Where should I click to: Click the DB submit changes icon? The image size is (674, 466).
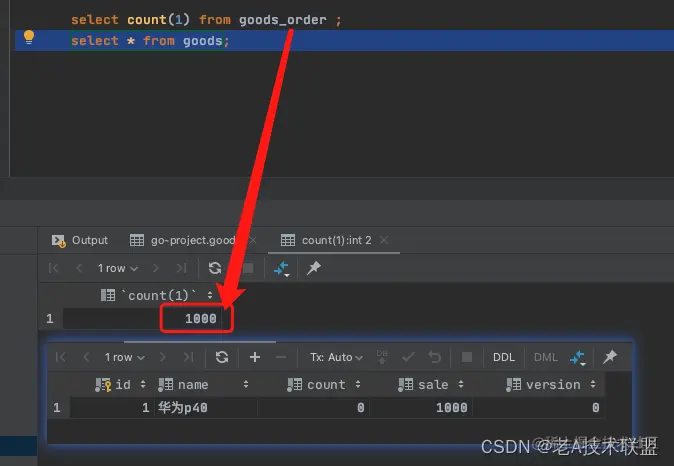pyautogui.click(x=382, y=357)
